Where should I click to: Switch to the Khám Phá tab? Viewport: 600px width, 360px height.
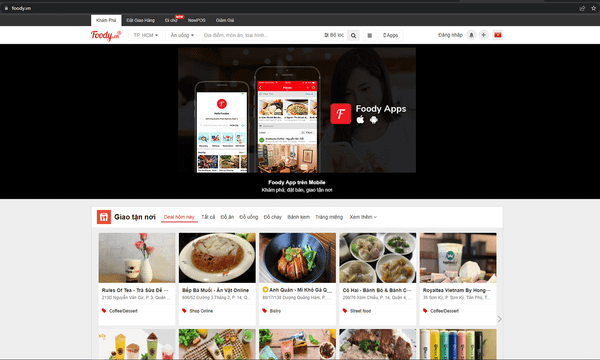click(106, 20)
